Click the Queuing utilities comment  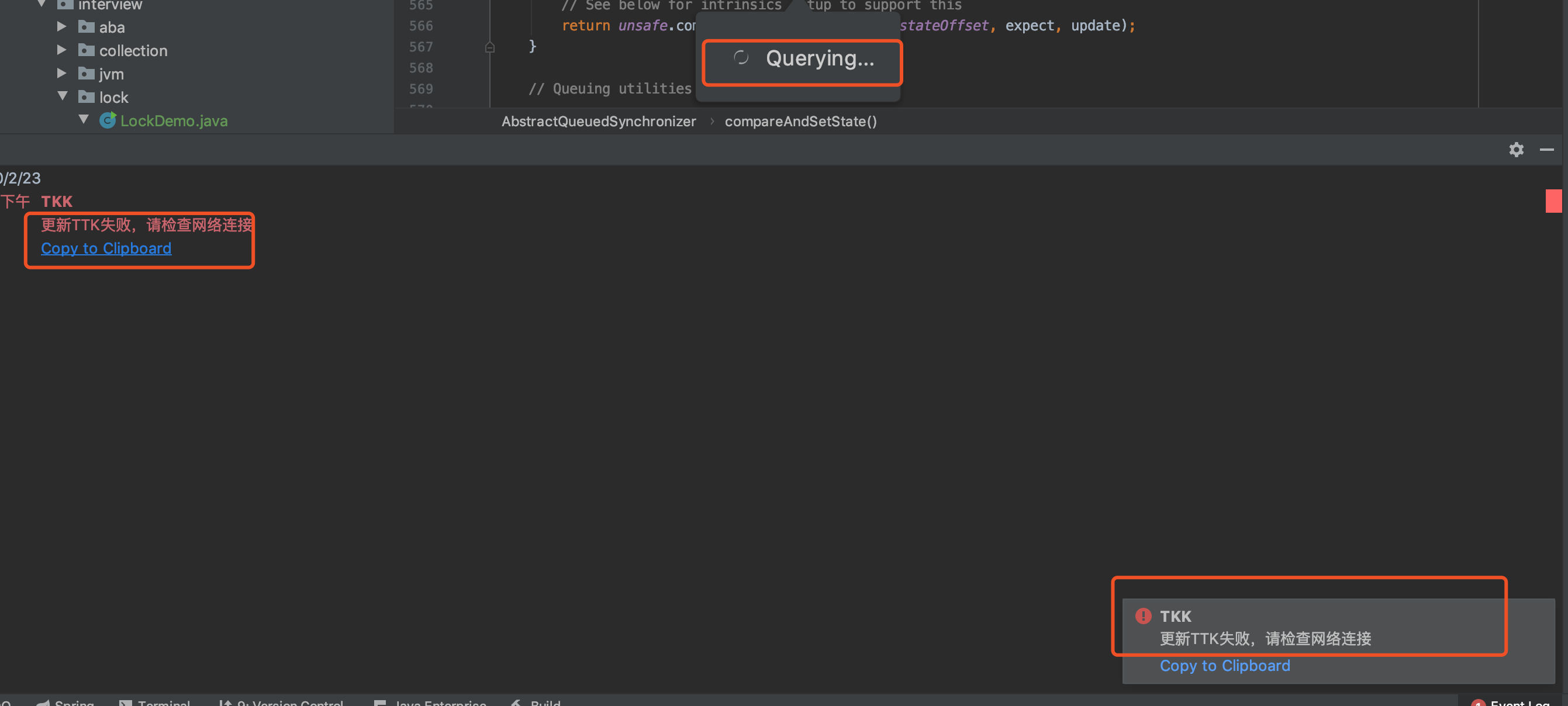pos(610,89)
